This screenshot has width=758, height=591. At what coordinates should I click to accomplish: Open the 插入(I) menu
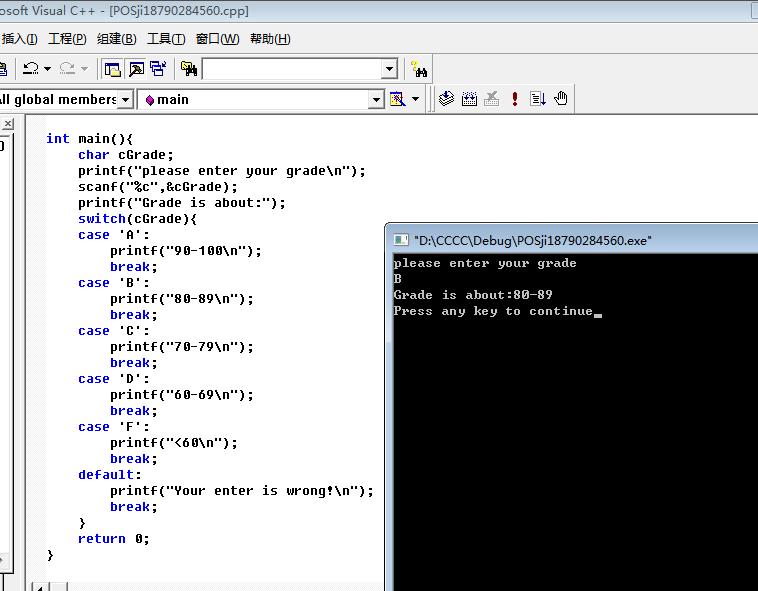(x=19, y=39)
